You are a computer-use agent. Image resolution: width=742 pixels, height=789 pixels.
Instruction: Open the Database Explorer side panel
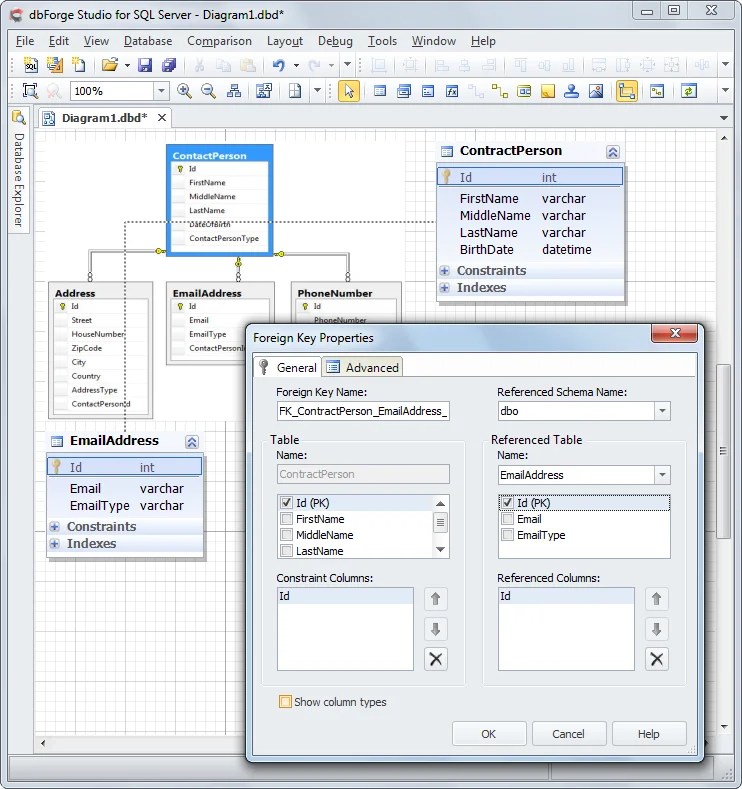click(x=19, y=170)
